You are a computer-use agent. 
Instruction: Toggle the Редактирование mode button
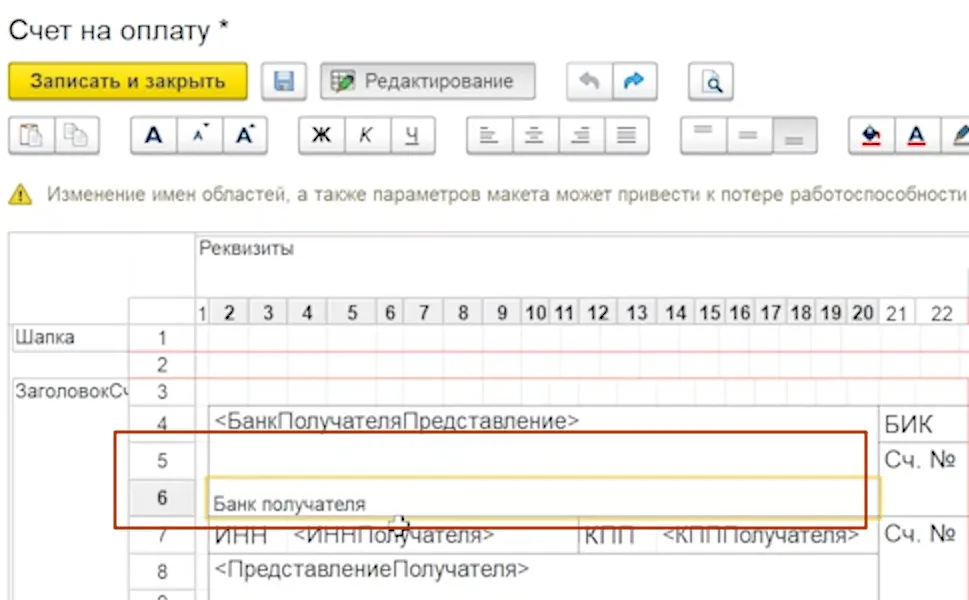pyautogui.click(x=428, y=81)
